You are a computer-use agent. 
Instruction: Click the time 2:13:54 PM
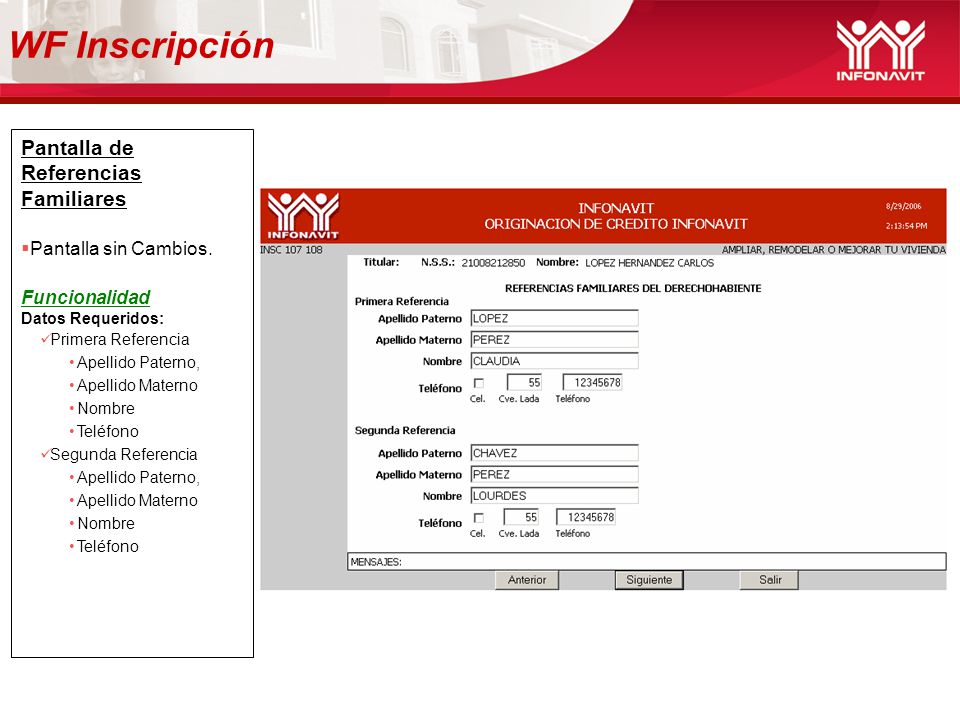click(x=906, y=226)
